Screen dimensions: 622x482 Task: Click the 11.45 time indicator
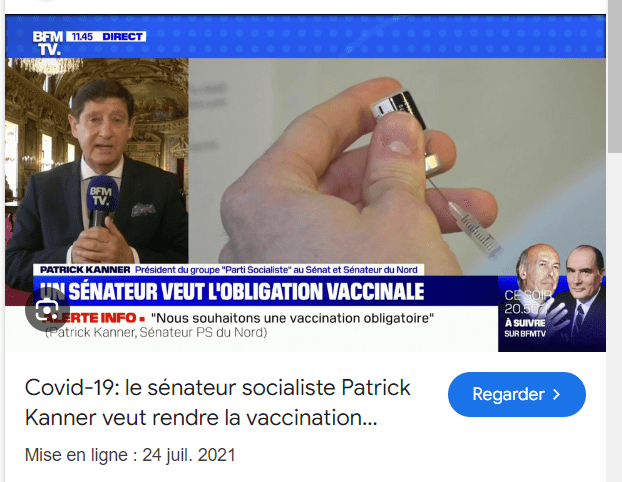(x=82, y=36)
